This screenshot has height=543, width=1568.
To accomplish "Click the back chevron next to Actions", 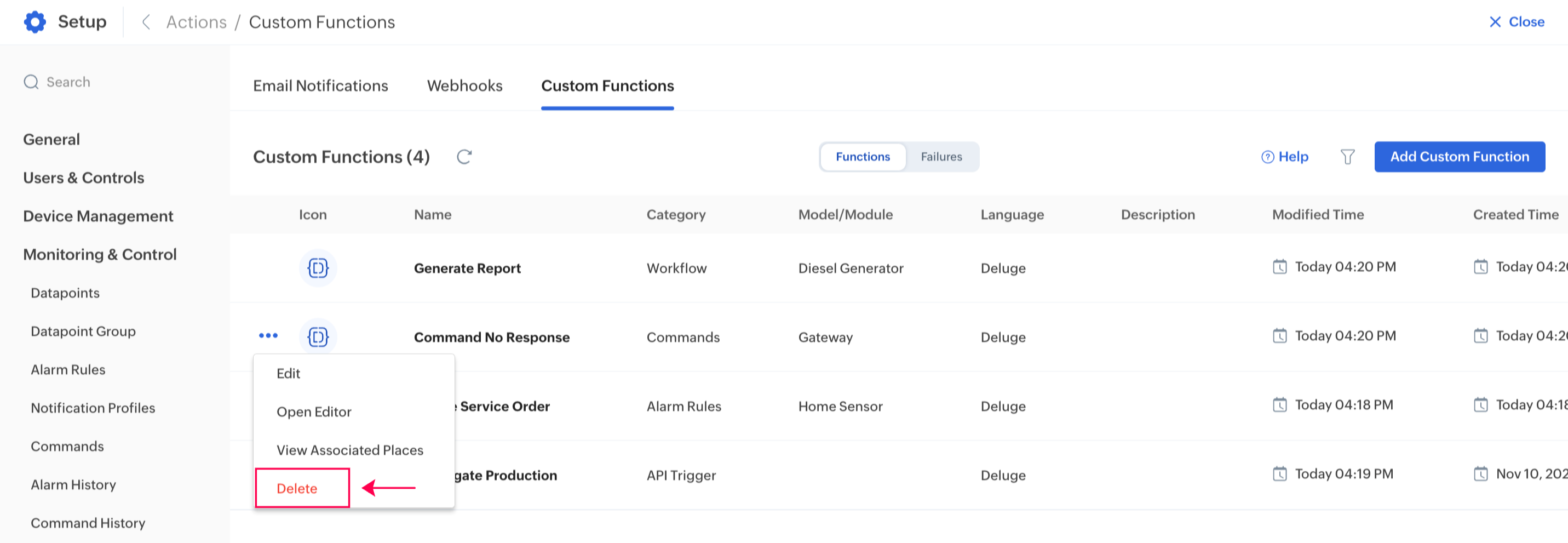I will coord(146,22).
